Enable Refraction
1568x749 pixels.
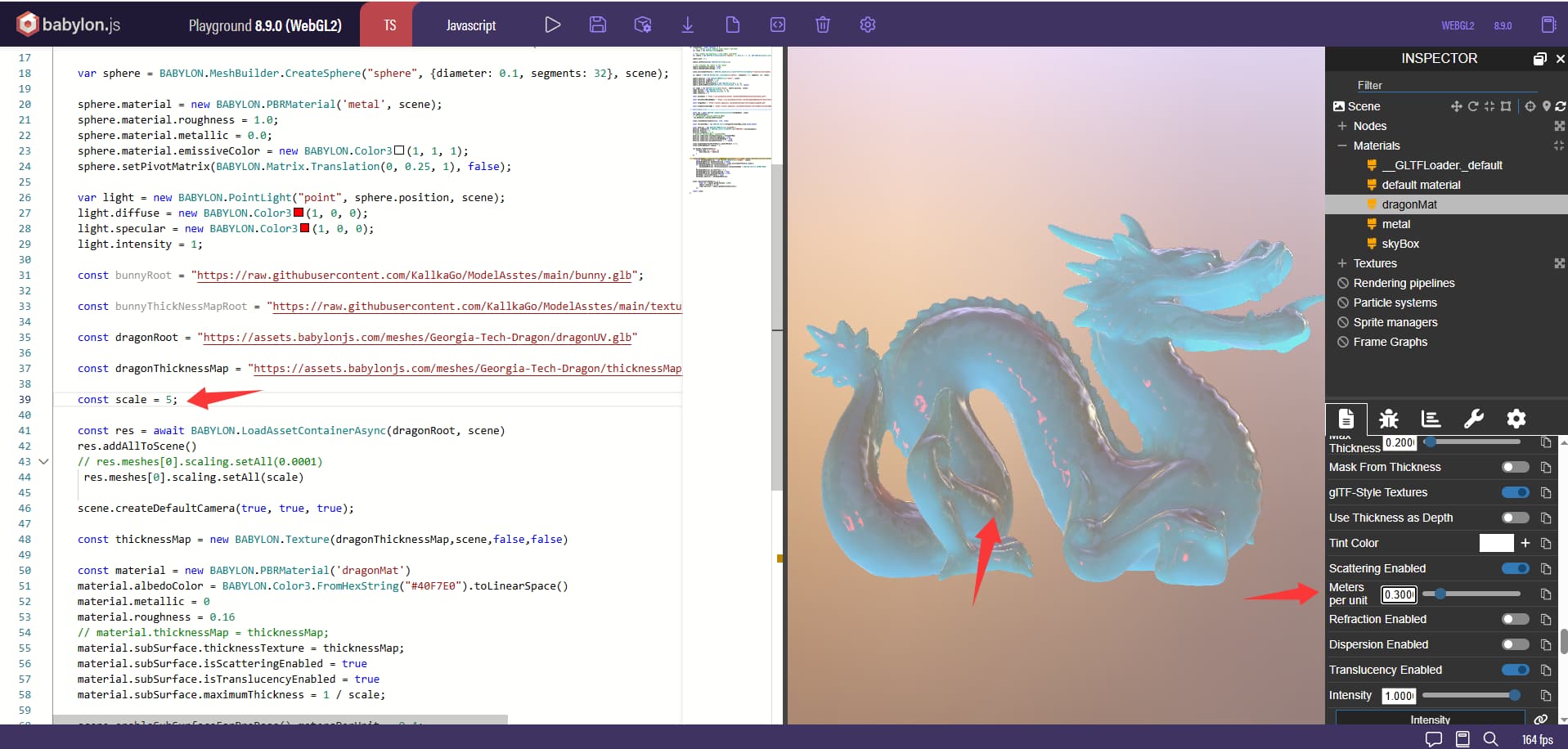coord(1516,619)
